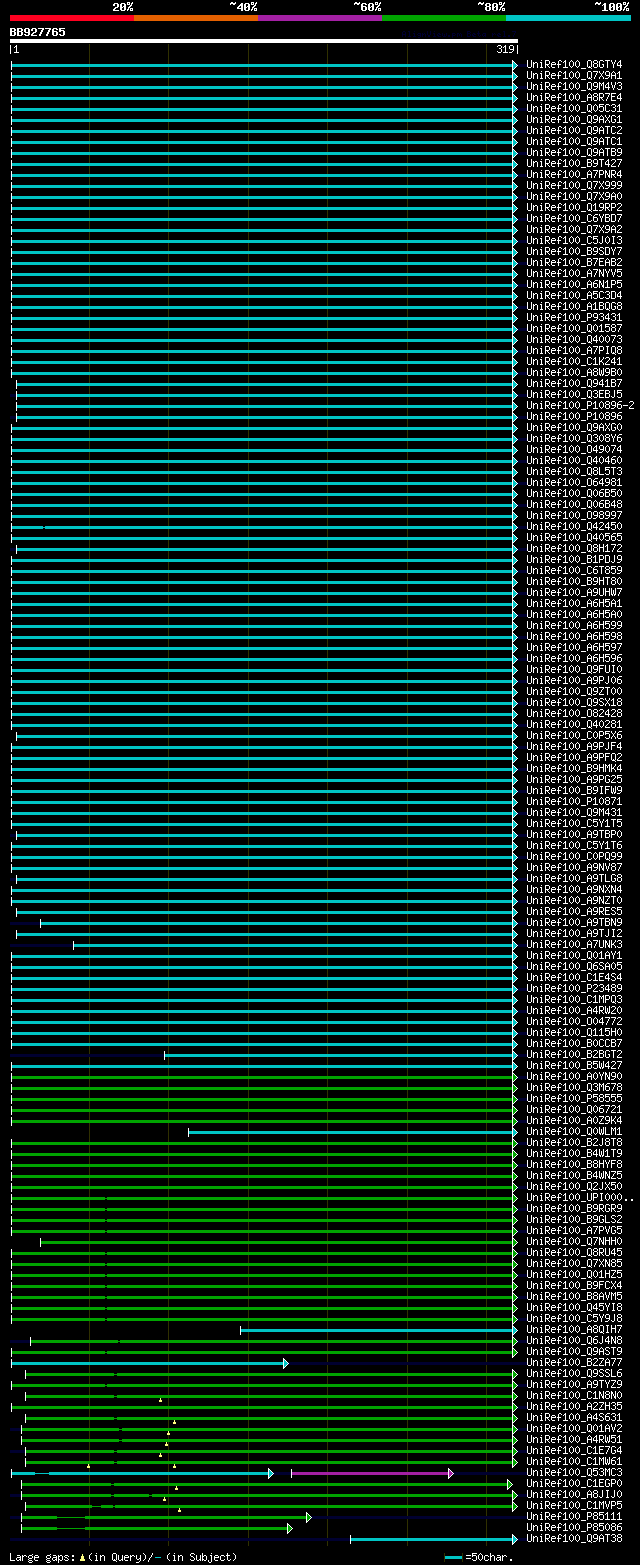Screen dimensions: 640x1565
Task: Select the UniRef100_A7PVG5 label
Action: 574,1231
